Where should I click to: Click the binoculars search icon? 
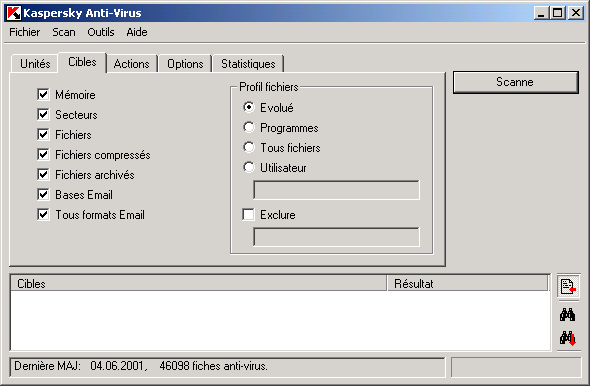click(x=567, y=315)
